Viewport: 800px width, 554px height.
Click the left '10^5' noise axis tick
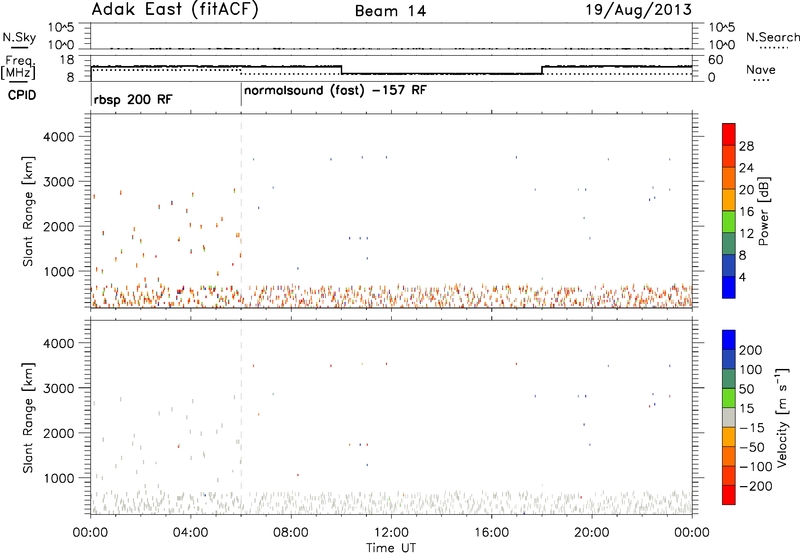[61, 27]
